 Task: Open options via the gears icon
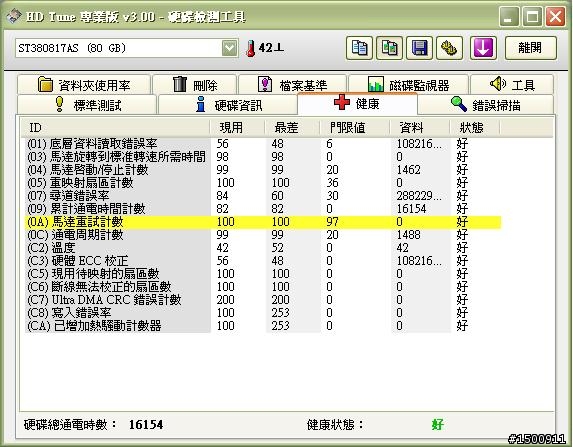pyautogui.click(x=449, y=48)
